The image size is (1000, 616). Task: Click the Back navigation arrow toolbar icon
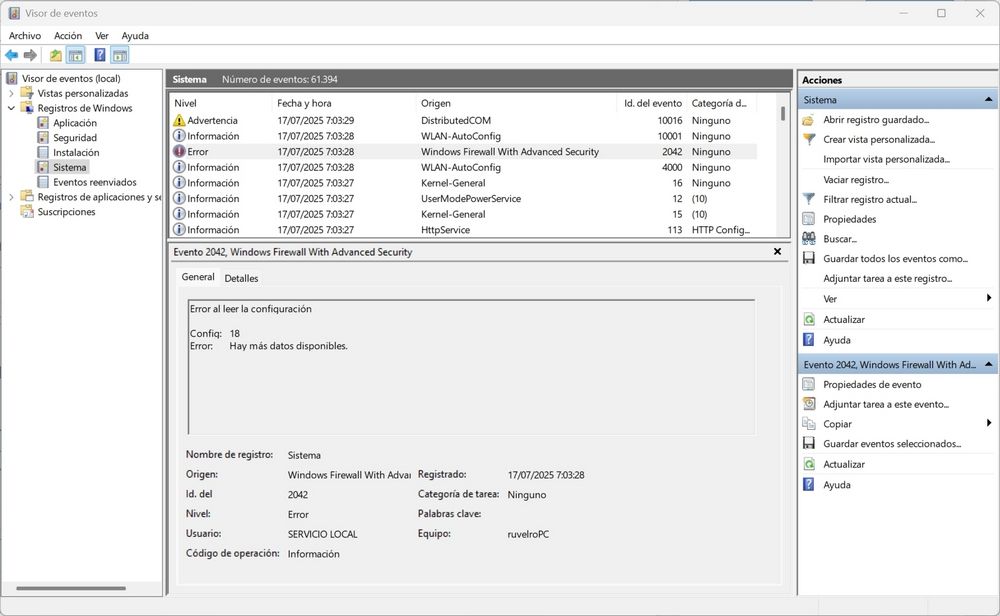[11, 55]
